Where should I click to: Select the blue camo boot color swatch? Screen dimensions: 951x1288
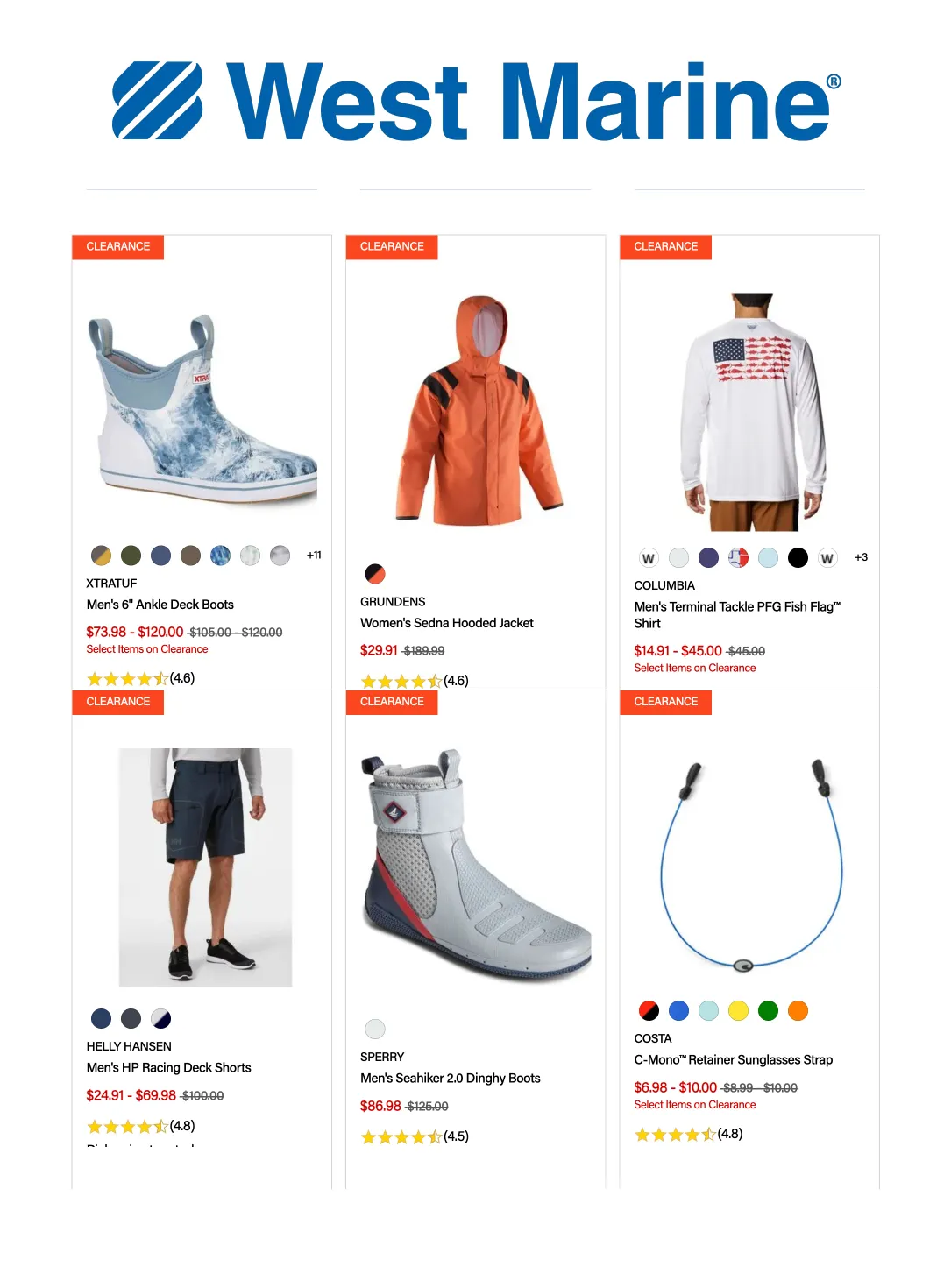tap(220, 556)
